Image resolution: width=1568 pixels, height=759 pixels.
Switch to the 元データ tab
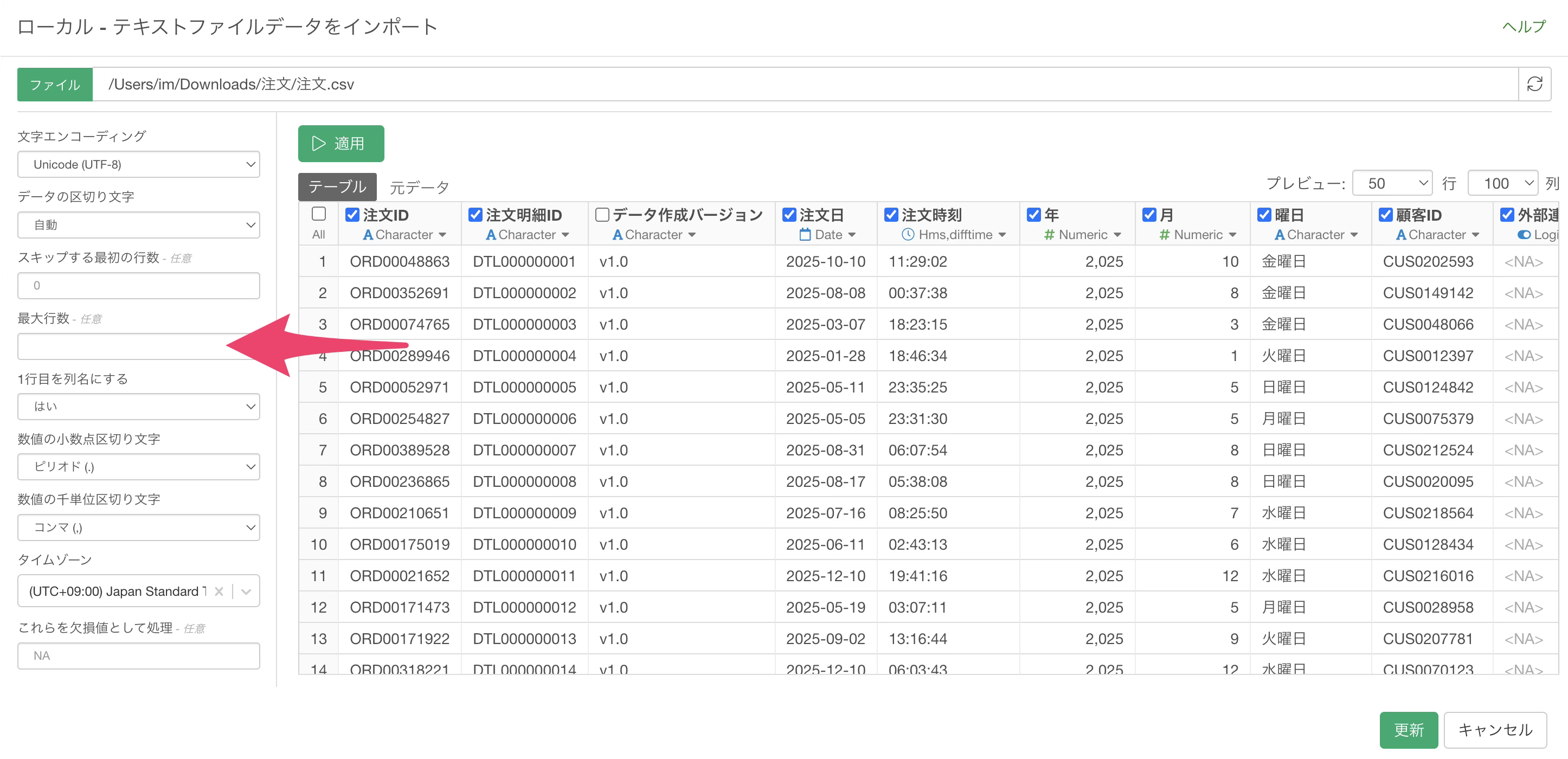419,187
